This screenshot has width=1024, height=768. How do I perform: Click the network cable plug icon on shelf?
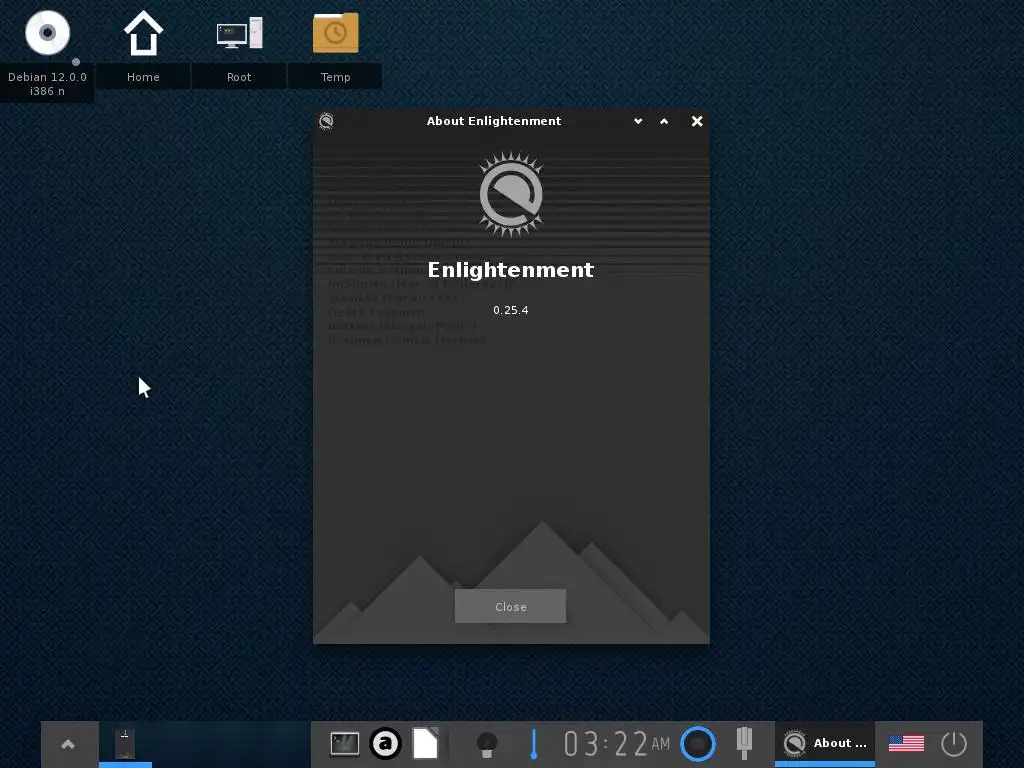744,743
